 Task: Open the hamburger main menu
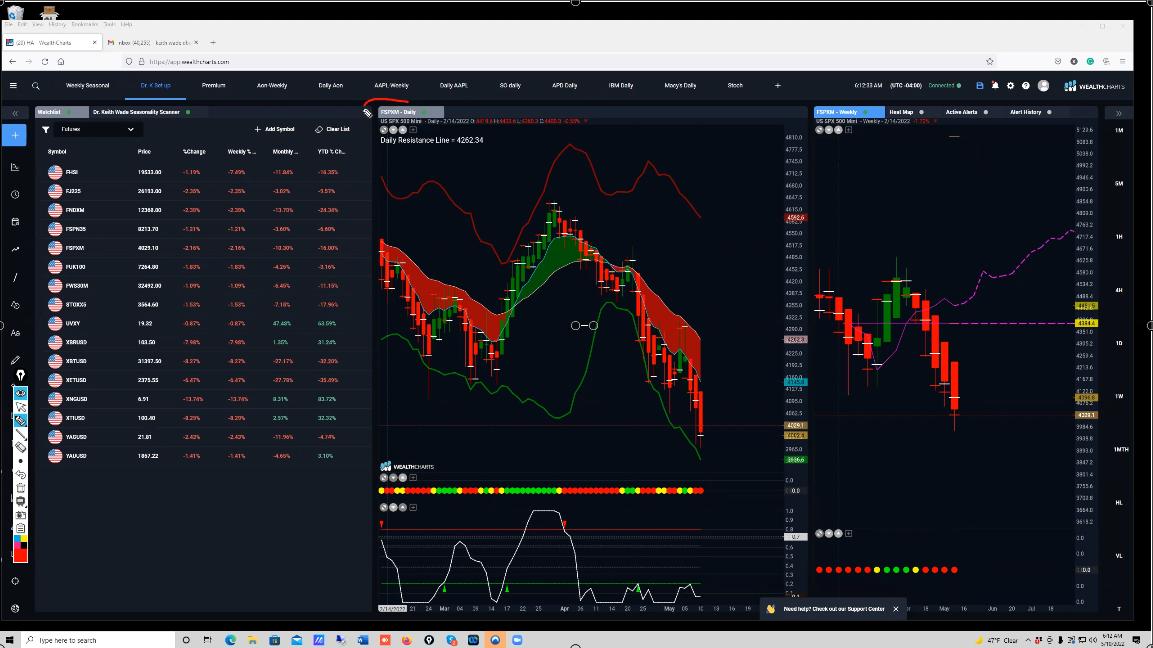point(13,86)
